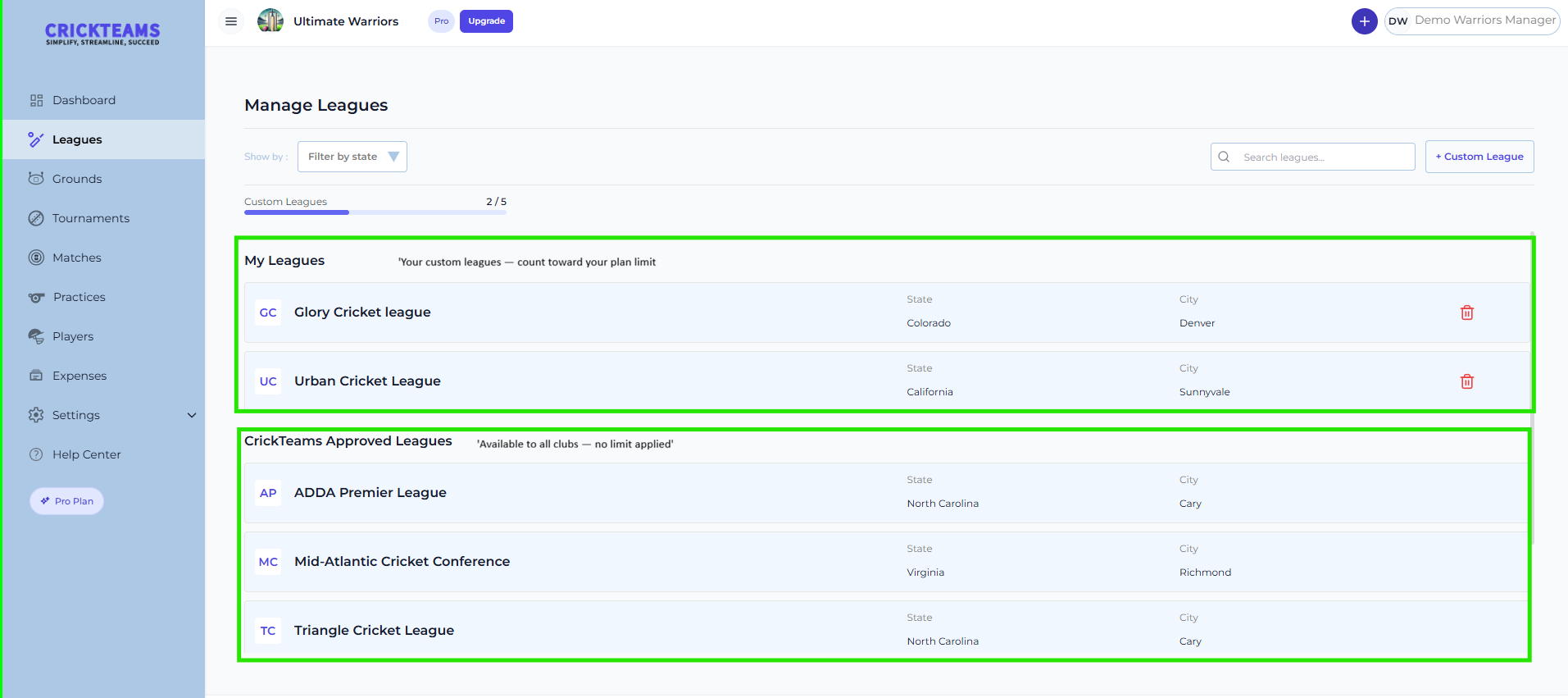Click the TC league badge
Viewport: 1568px width, 698px height.
[268, 631]
